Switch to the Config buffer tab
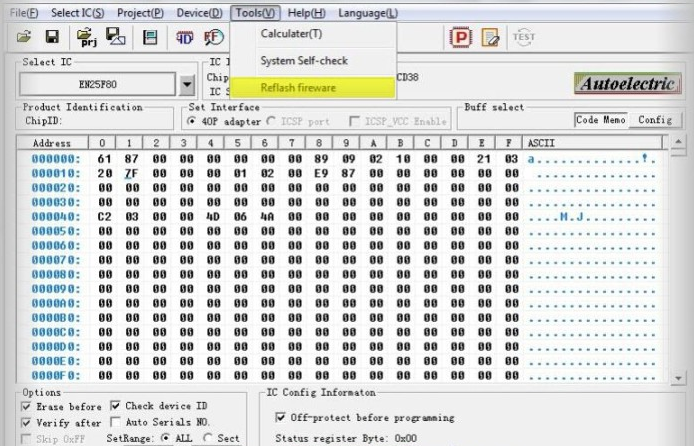 (x=655, y=119)
